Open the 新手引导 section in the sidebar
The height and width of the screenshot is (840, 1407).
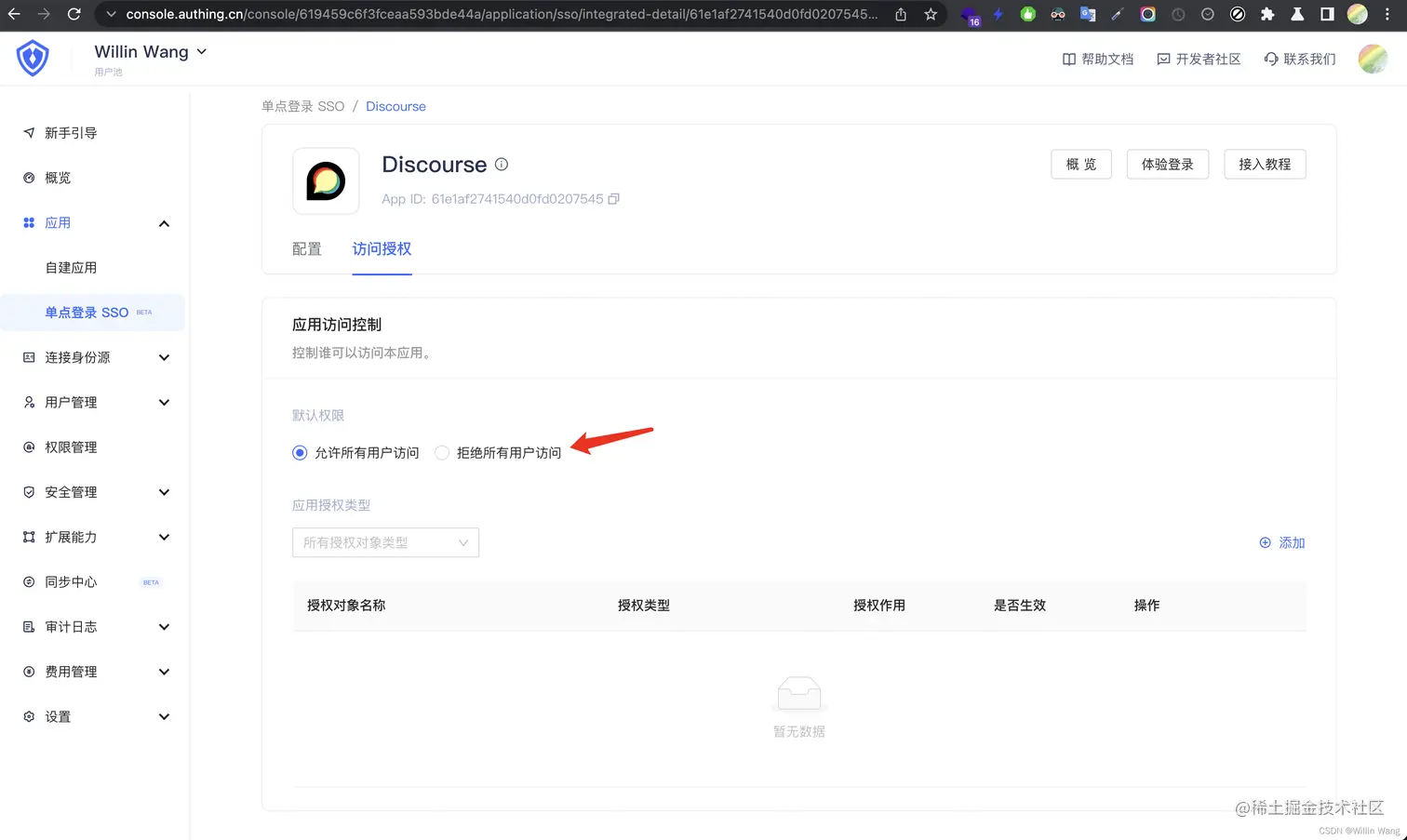tap(69, 132)
